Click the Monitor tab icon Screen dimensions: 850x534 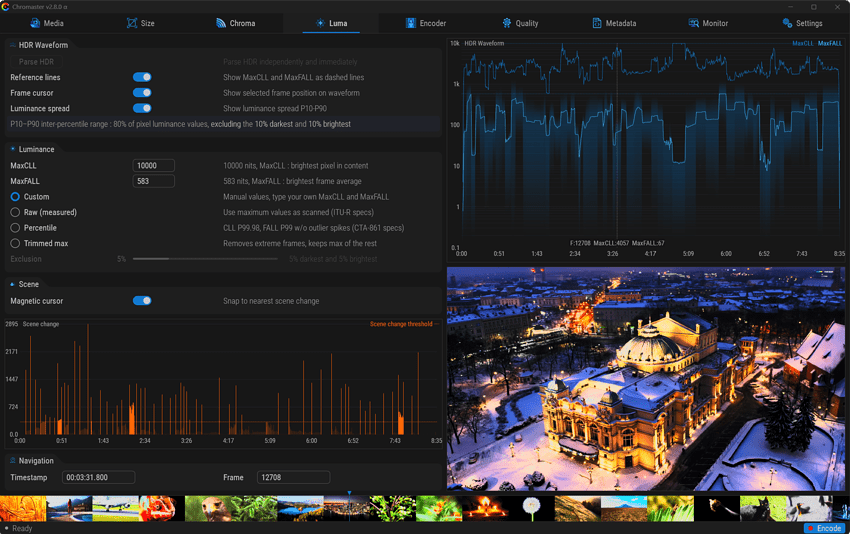[693, 23]
